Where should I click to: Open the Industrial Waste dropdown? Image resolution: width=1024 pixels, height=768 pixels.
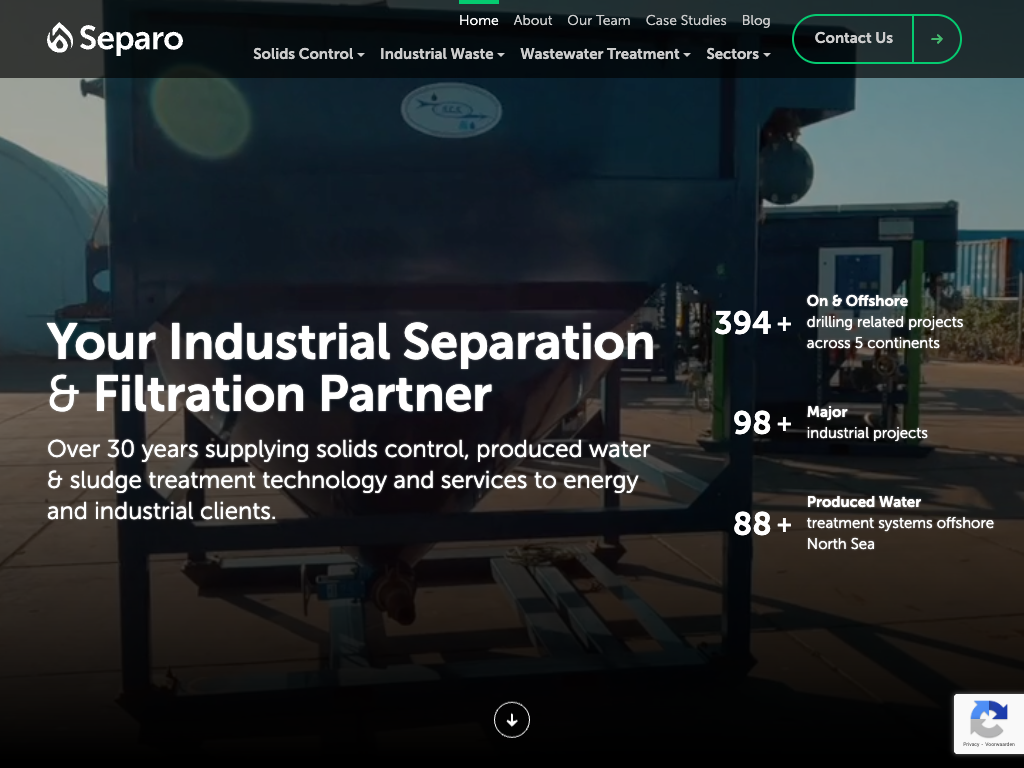pyautogui.click(x=442, y=54)
